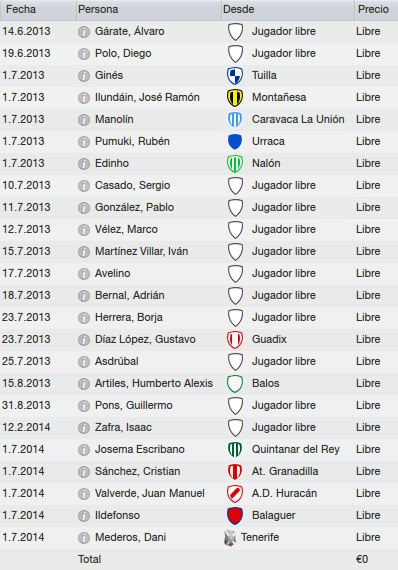398x570 pixels.
Task: Open the info icon beside Mederos, Dani
Action: 84,538
